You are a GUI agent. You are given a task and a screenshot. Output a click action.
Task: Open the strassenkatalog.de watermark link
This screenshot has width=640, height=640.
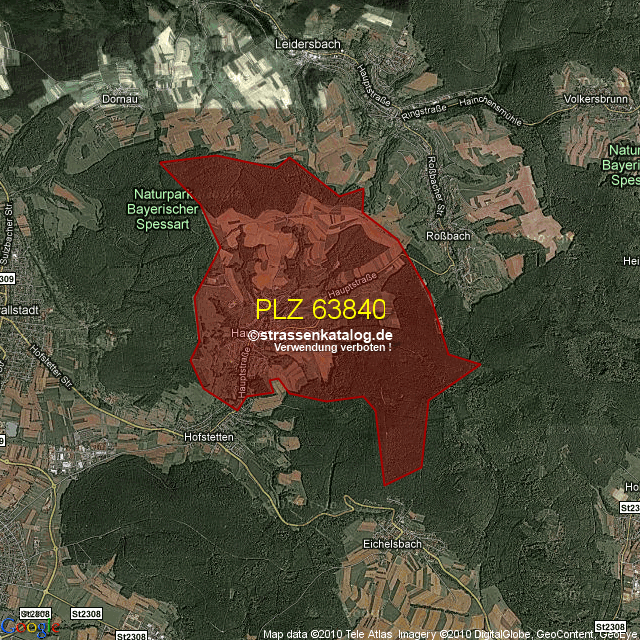pos(320,335)
